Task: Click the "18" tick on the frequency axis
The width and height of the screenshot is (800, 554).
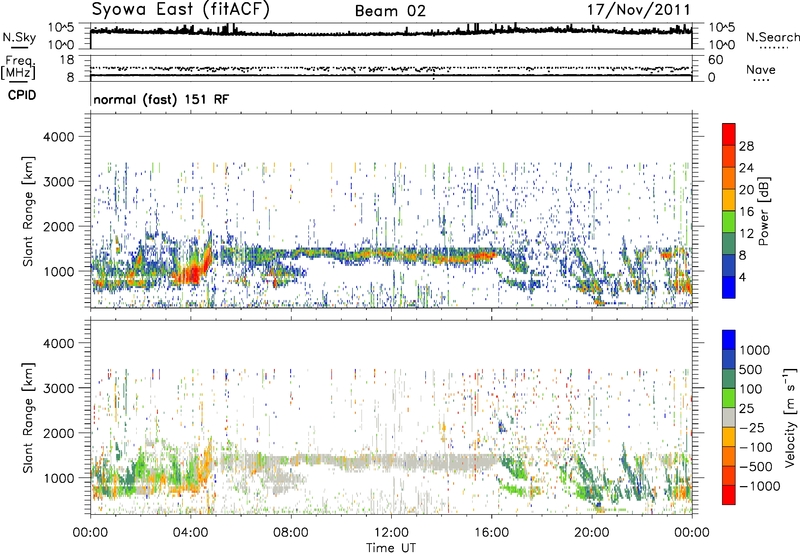Action: tap(67, 60)
